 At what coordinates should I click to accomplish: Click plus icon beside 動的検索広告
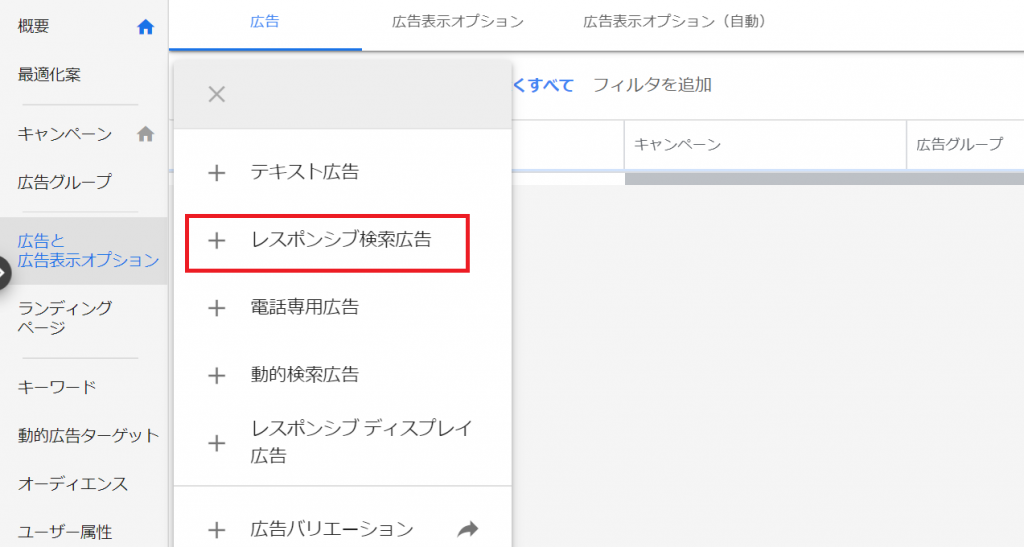point(216,376)
